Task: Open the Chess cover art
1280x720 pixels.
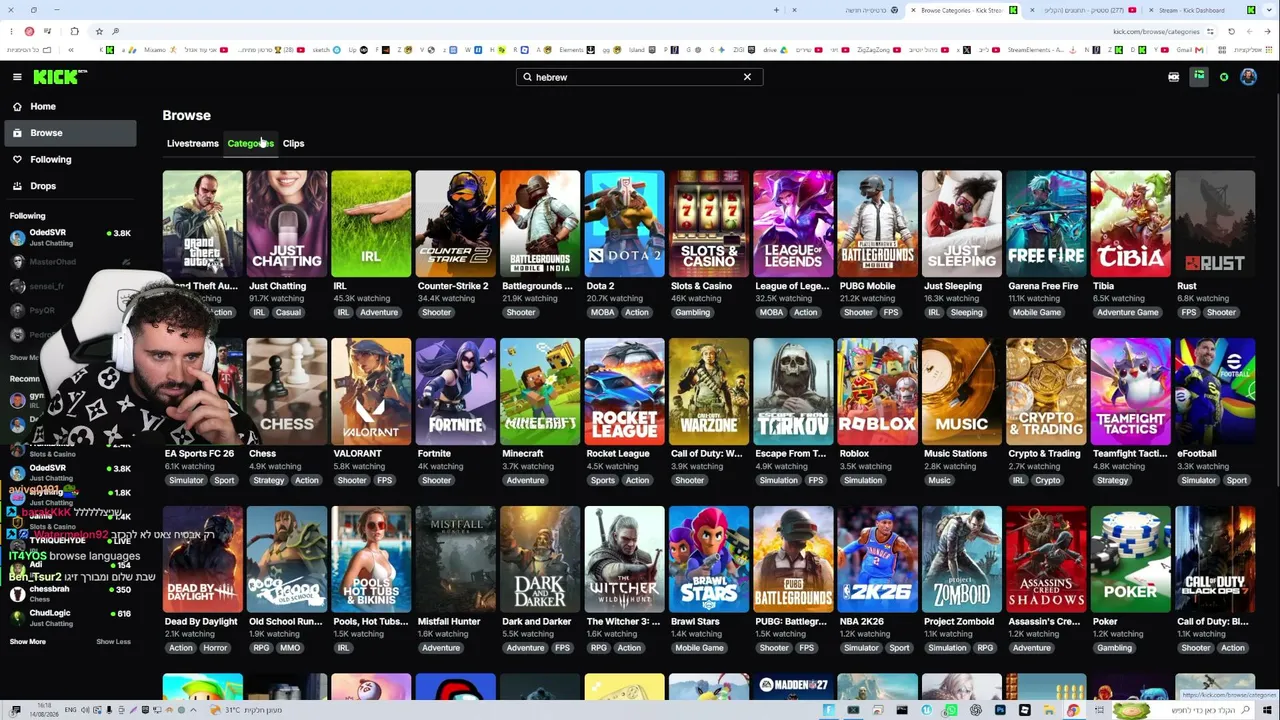Action: tap(287, 392)
